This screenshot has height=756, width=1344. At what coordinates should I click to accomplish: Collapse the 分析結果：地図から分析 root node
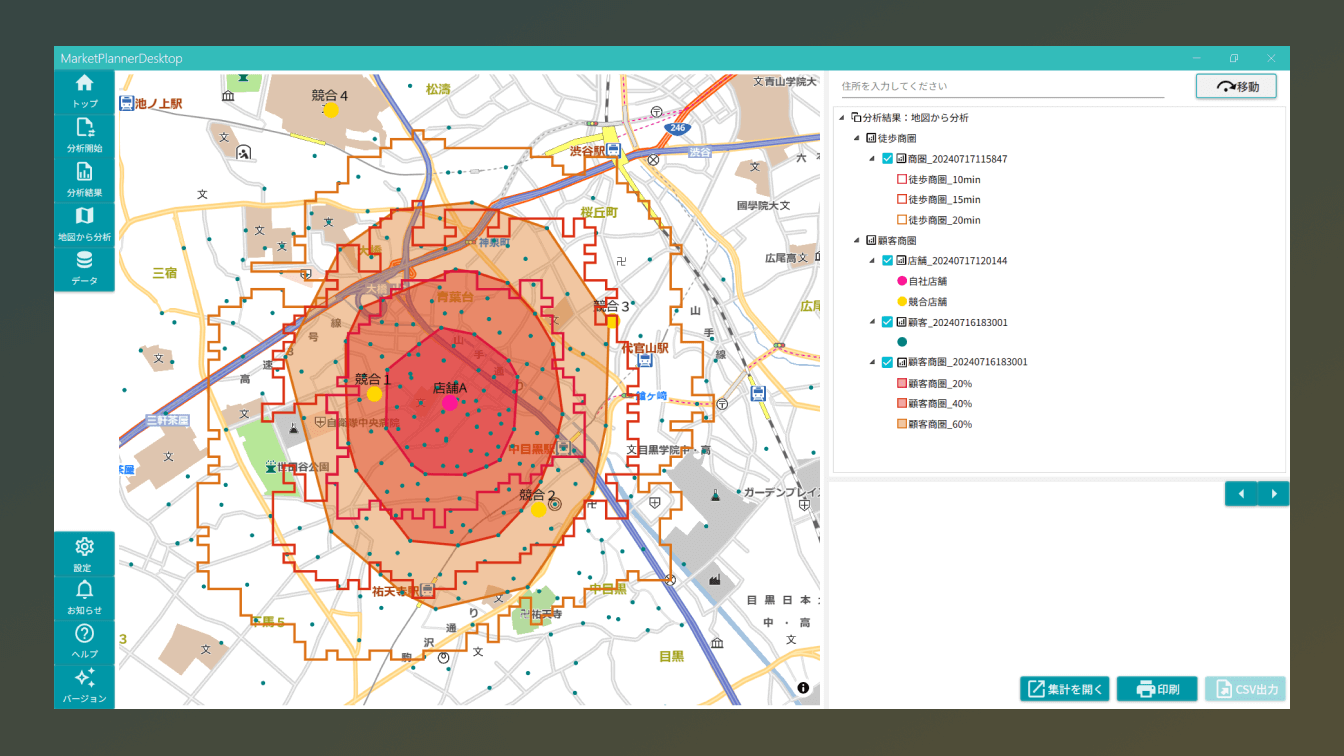pyautogui.click(x=841, y=118)
